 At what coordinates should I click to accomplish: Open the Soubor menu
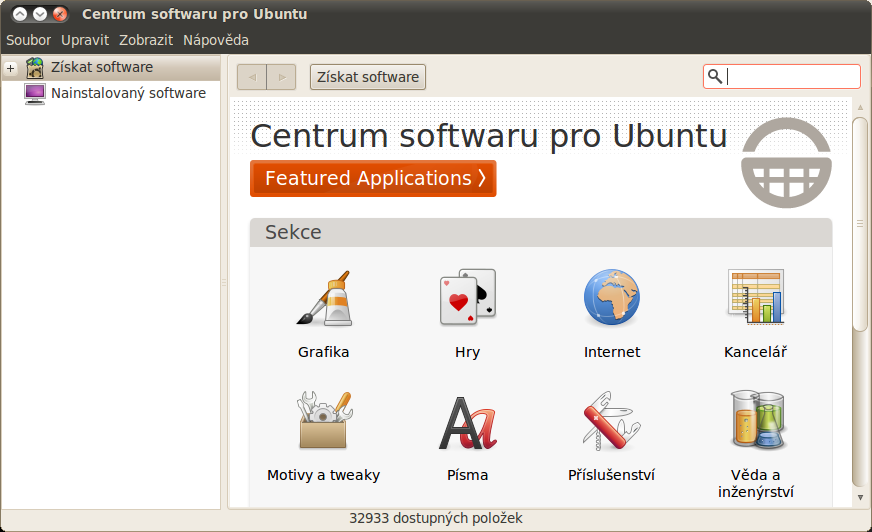pyautogui.click(x=28, y=40)
